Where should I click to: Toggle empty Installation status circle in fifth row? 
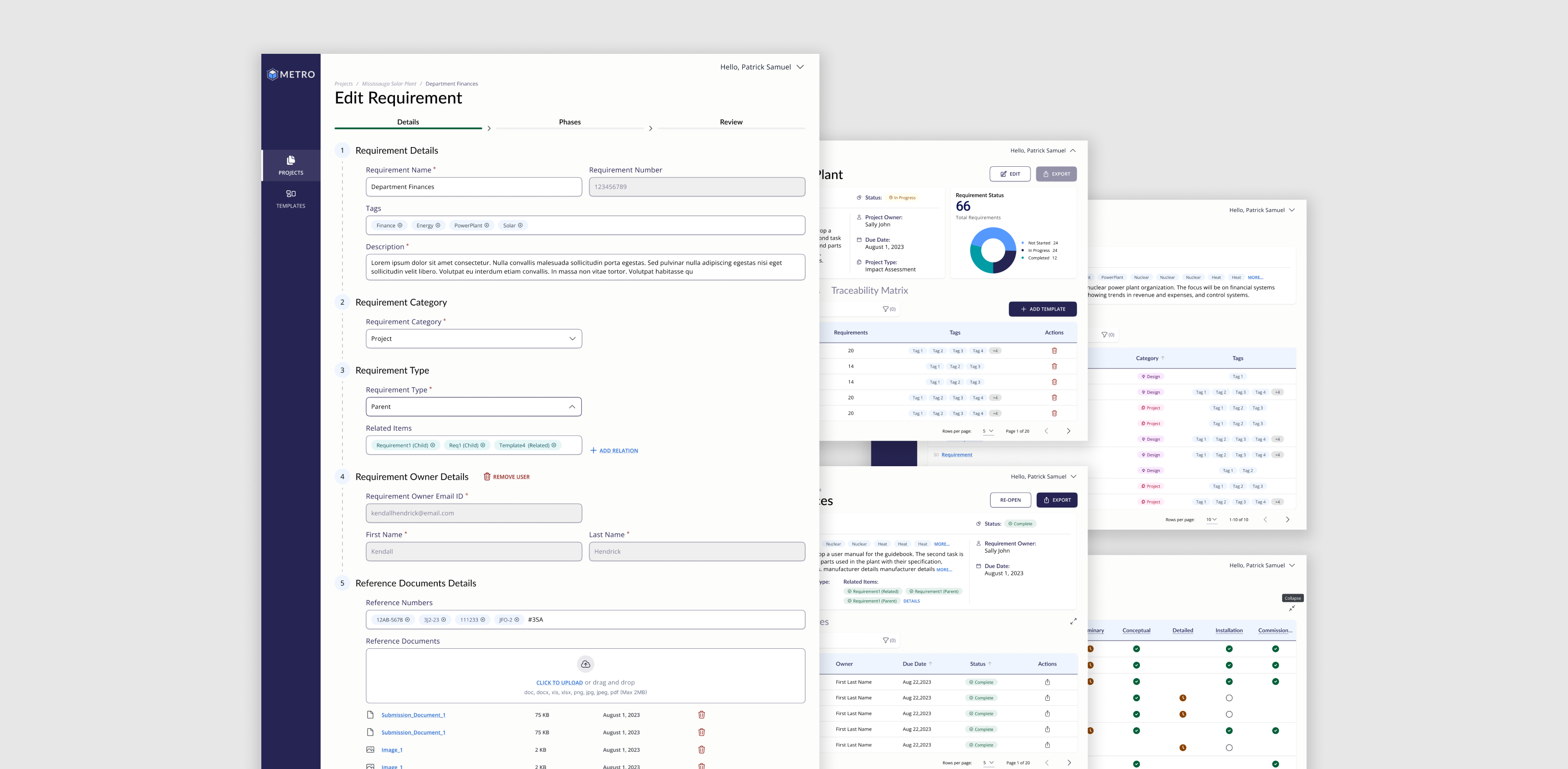(1229, 714)
